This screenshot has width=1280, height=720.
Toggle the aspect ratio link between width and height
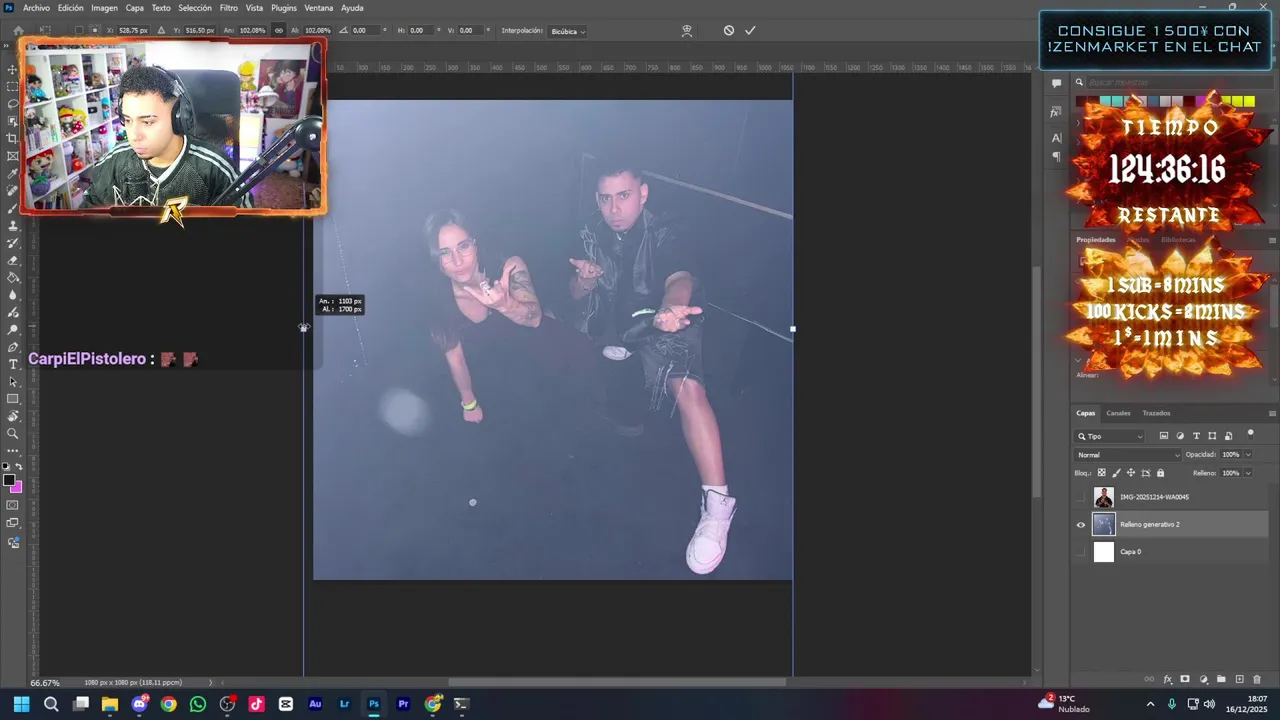click(x=278, y=30)
